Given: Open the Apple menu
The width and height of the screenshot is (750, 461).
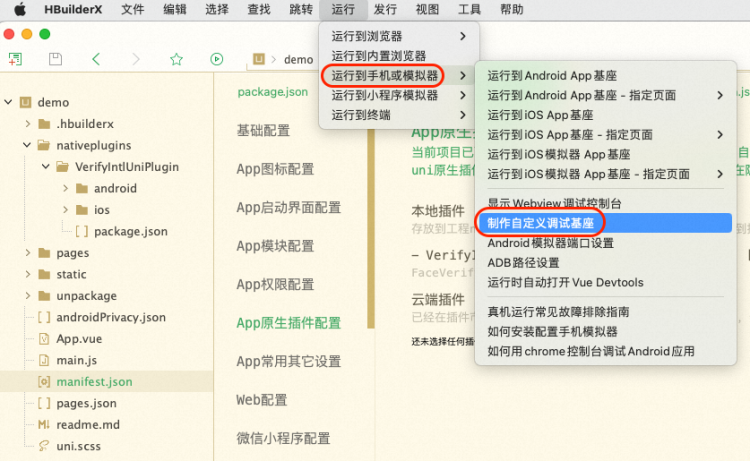Looking at the screenshot, I should [x=20, y=9].
